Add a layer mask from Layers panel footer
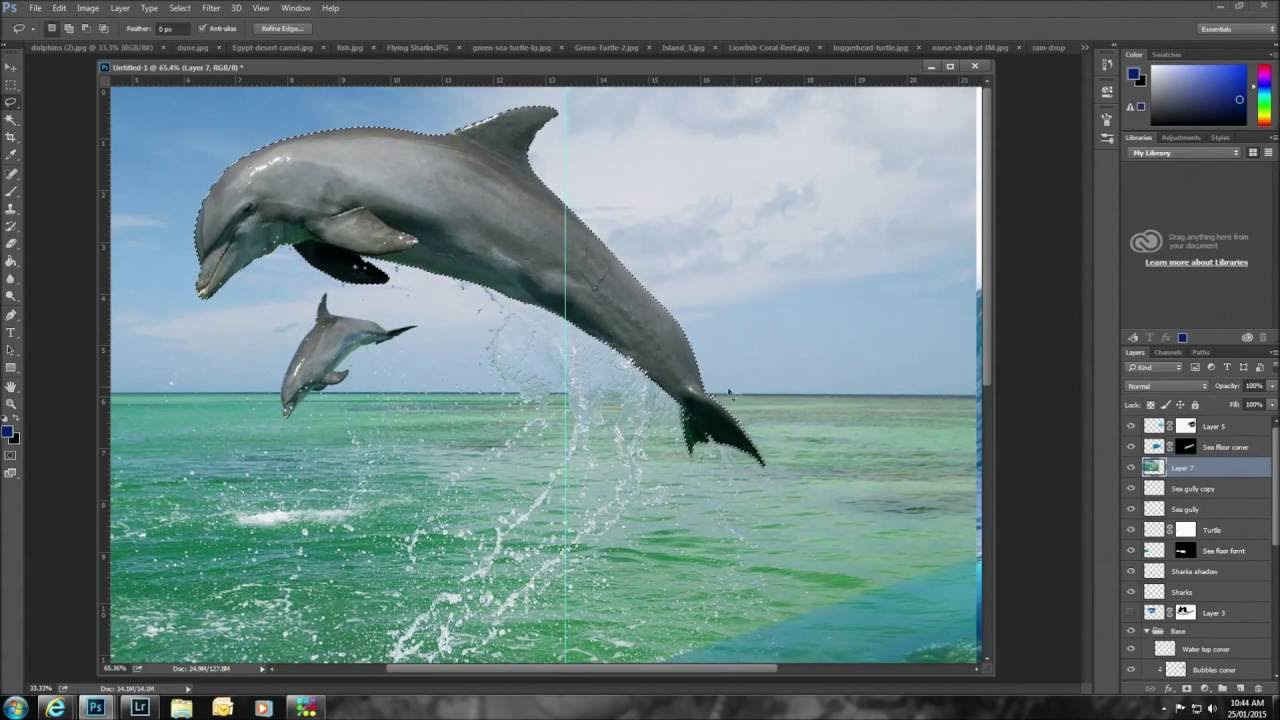 [x=1186, y=688]
